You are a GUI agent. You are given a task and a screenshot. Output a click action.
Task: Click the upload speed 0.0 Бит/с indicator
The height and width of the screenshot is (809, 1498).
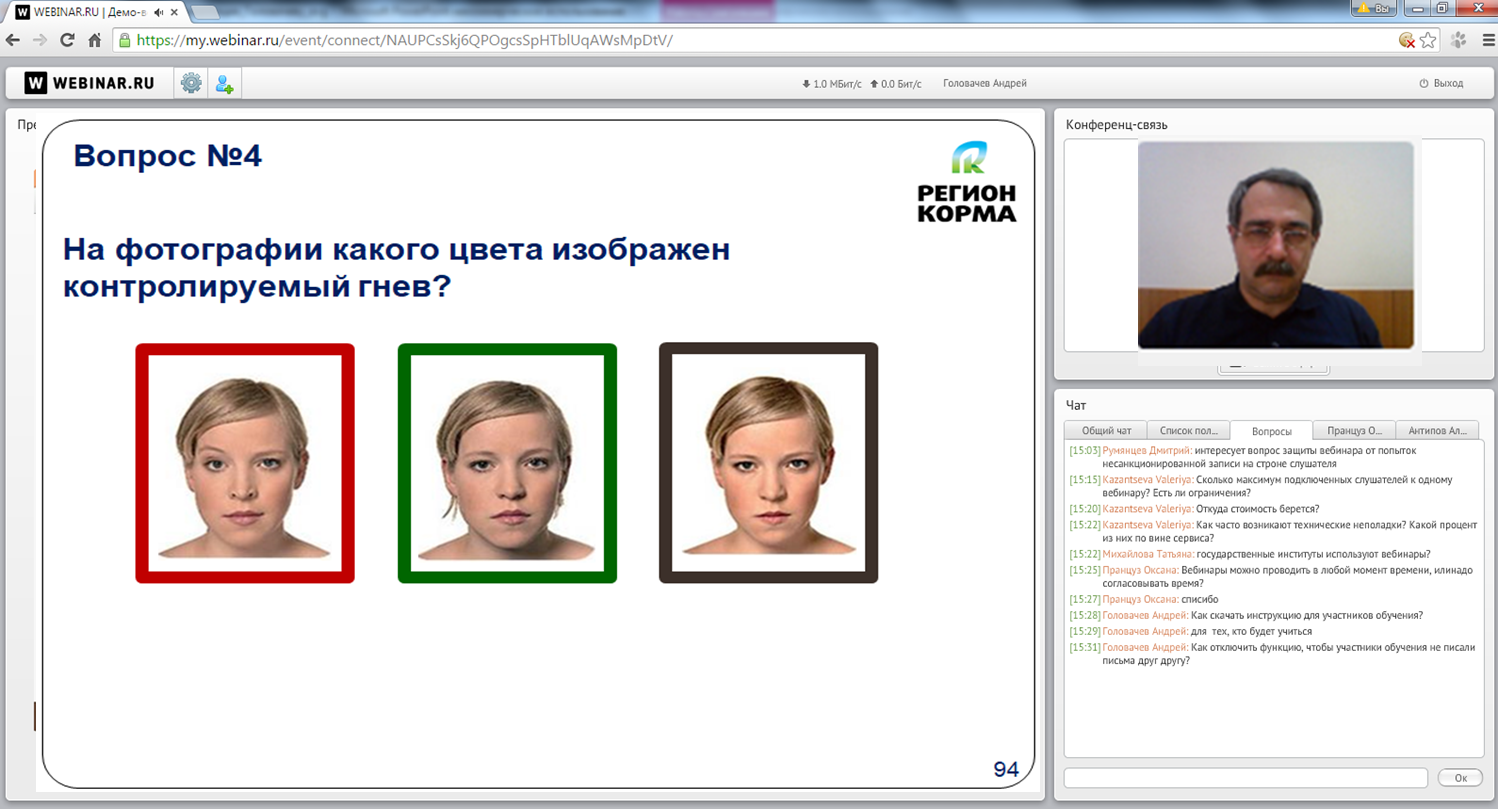(x=896, y=84)
